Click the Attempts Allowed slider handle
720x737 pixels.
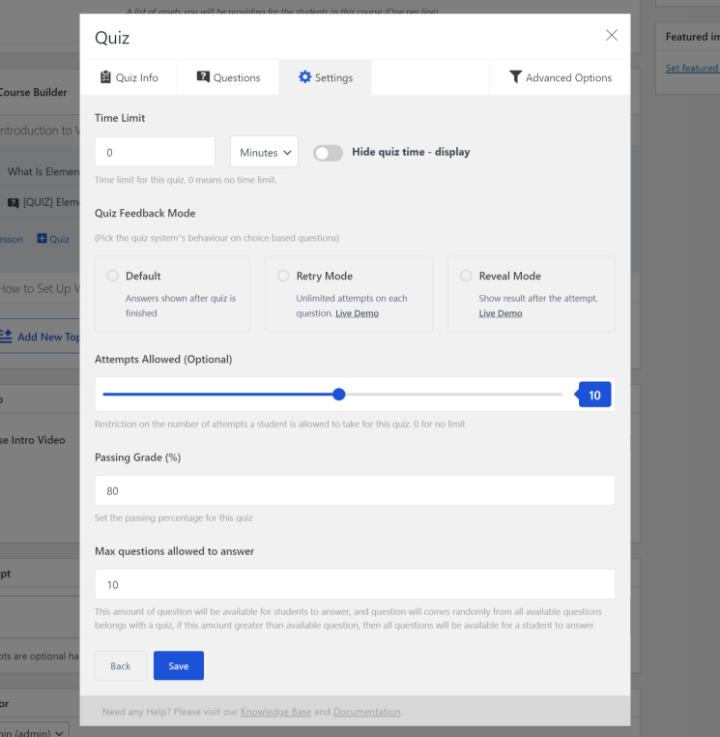[x=339, y=394]
